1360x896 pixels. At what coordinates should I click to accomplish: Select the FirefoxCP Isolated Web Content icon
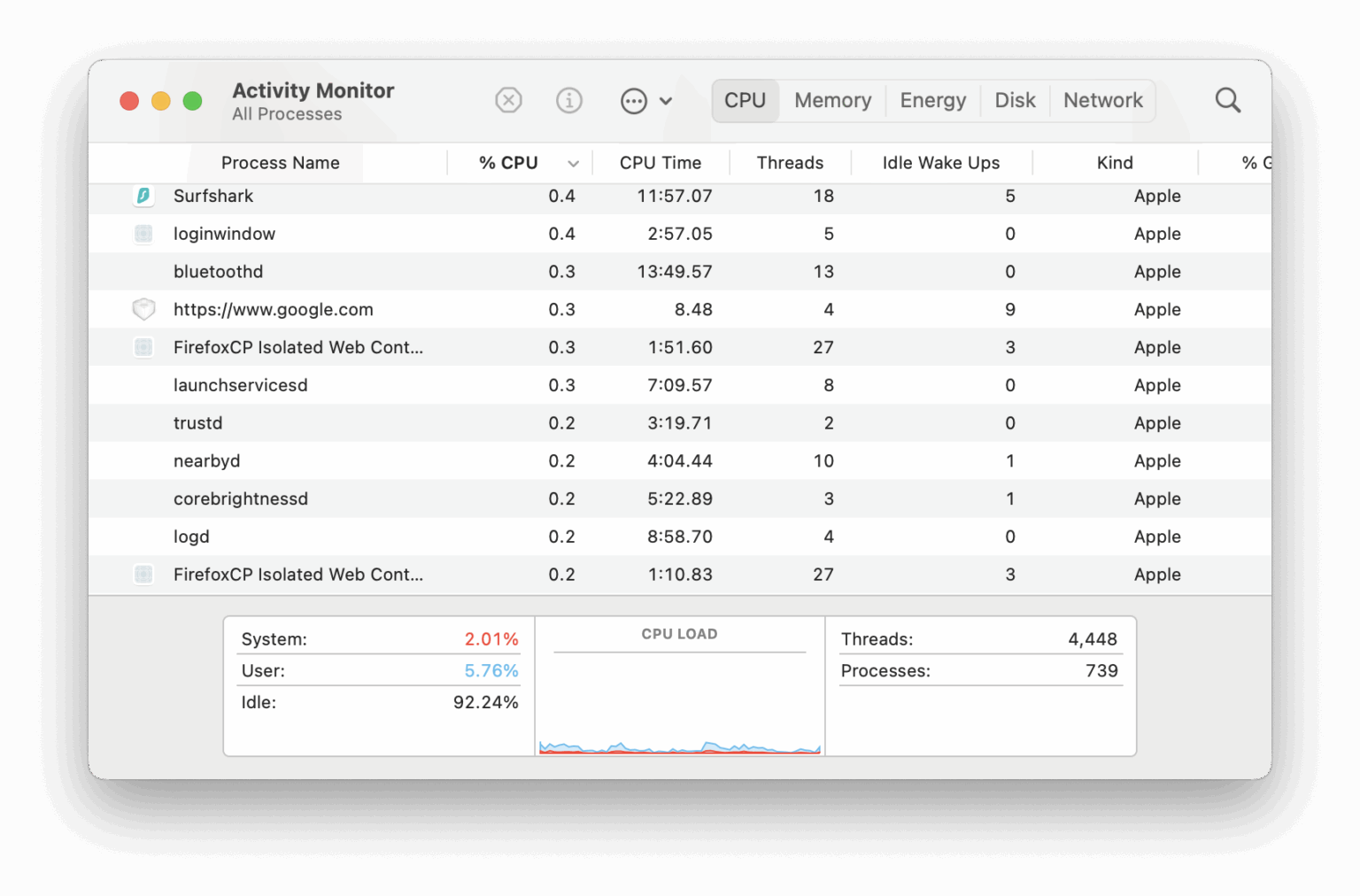(x=143, y=347)
